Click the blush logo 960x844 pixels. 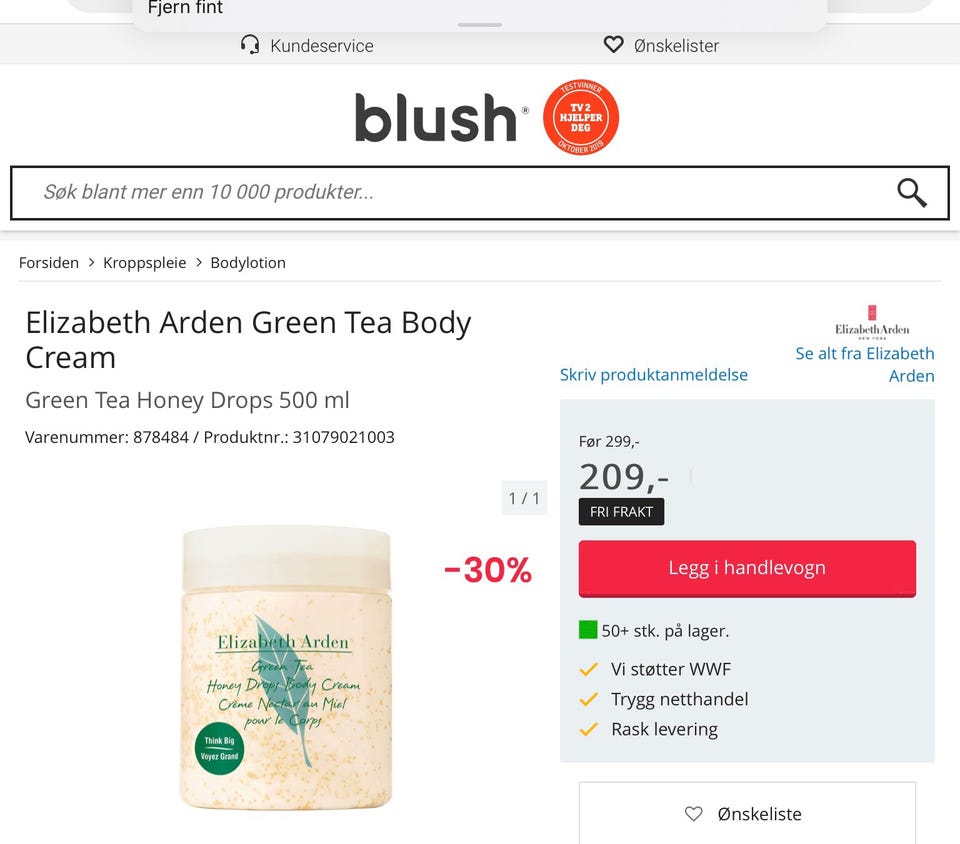441,118
